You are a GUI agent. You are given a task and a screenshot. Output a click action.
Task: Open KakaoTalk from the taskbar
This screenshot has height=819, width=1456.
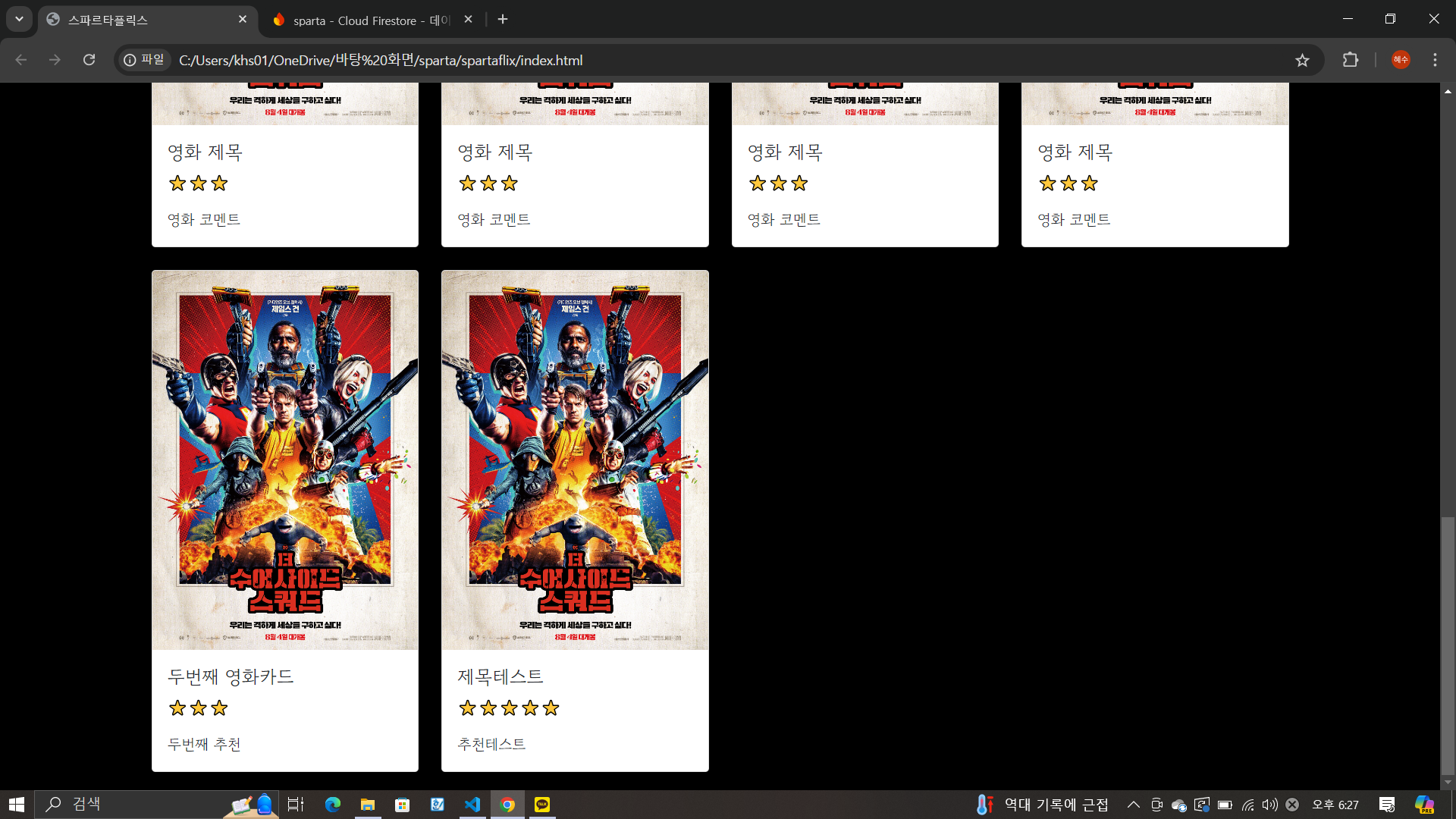click(x=542, y=805)
